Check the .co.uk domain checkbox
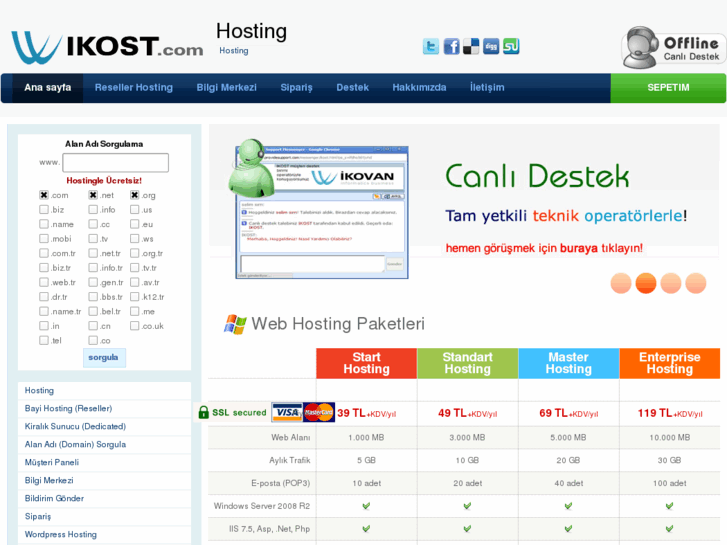Image resolution: width=727 pixels, height=545 pixels. (134, 326)
